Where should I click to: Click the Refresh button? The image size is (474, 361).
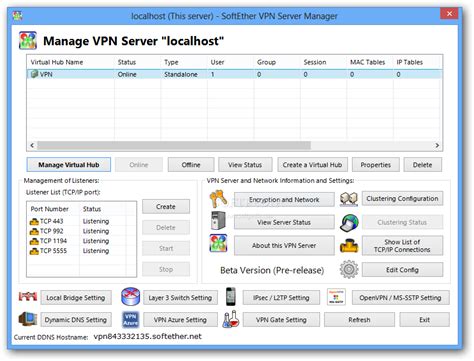click(359, 320)
